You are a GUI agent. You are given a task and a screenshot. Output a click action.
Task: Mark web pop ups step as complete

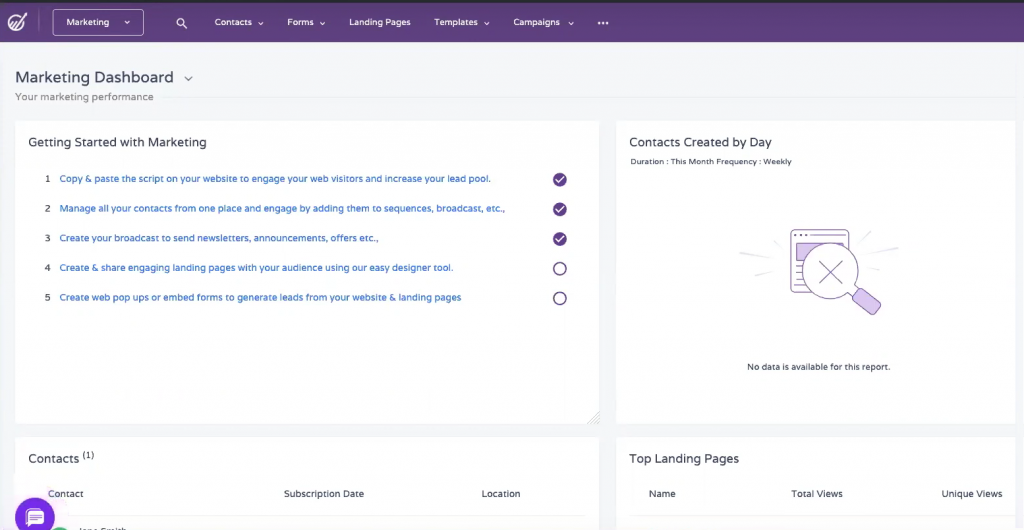pos(560,298)
